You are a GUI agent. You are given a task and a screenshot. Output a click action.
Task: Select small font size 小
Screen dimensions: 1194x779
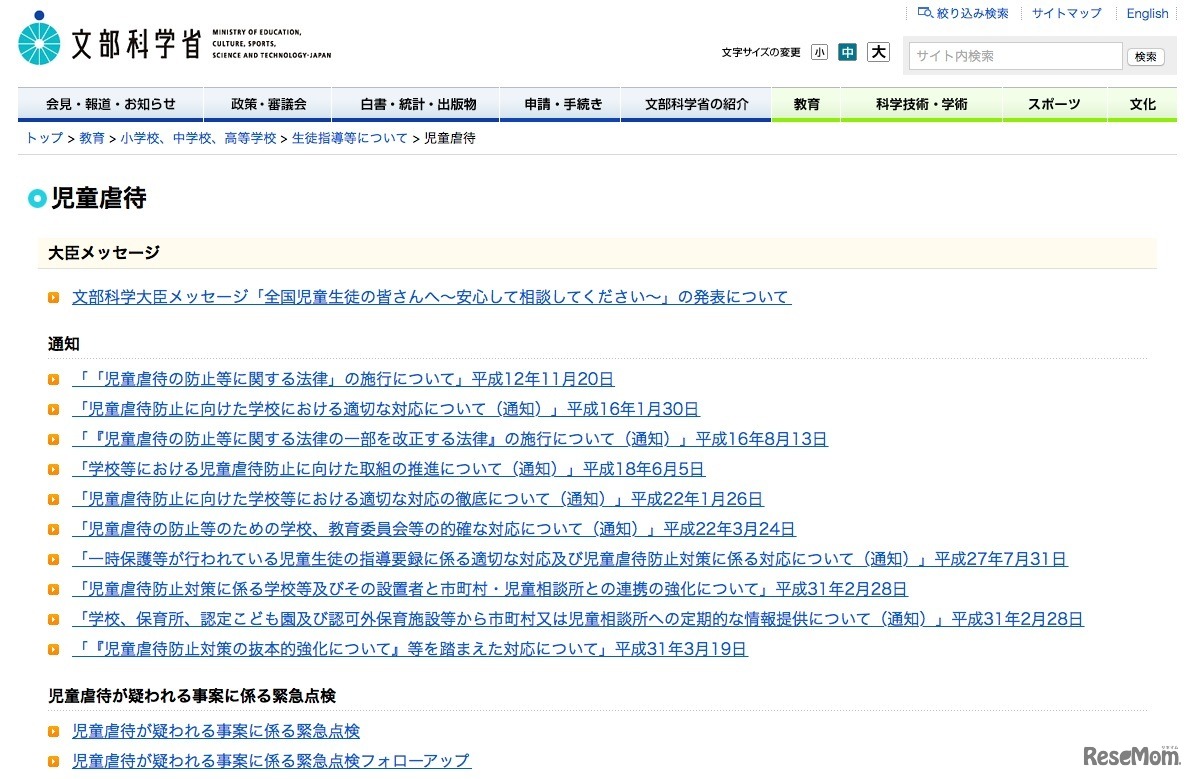pyautogui.click(x=819, y=51)
